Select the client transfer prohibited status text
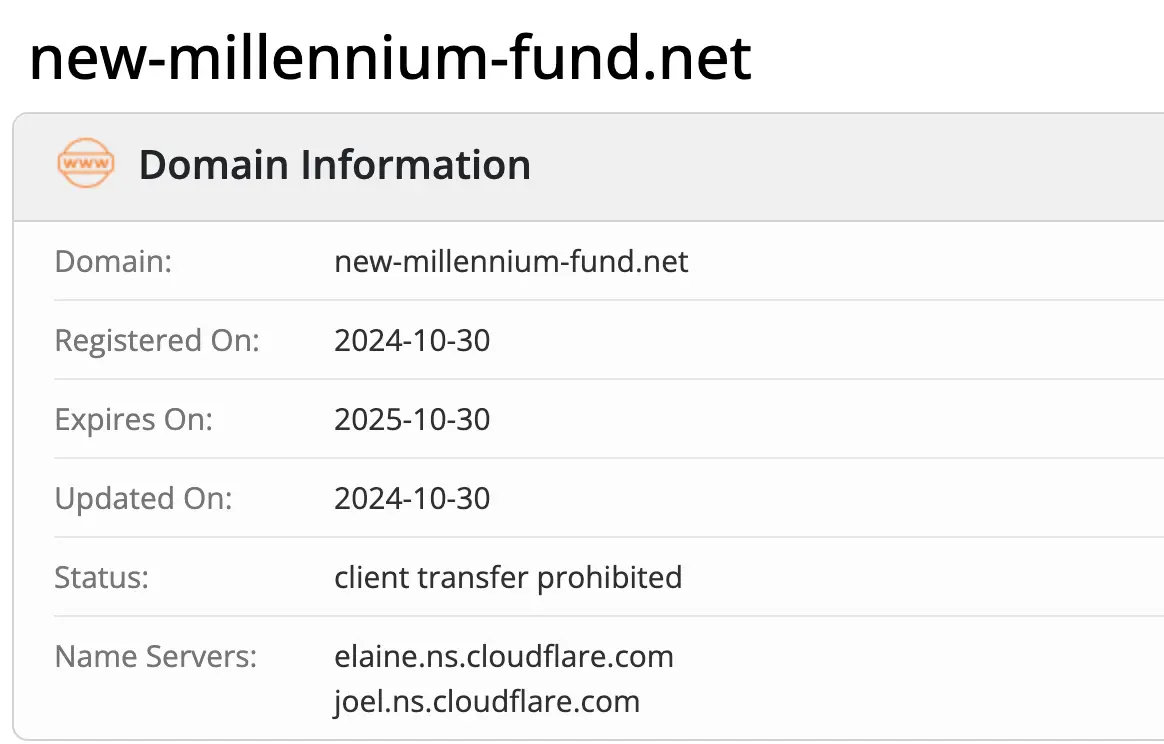The width and height of the screenshot is (1164, 744). [x=508, y=577]
